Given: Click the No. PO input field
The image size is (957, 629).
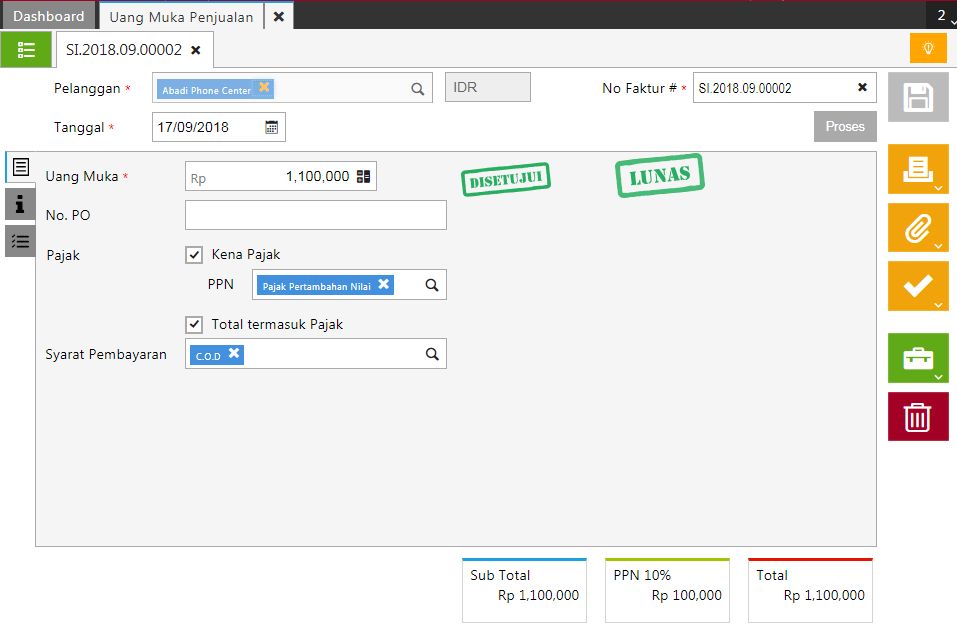Looking at the screenshot, I should (315, 215).
